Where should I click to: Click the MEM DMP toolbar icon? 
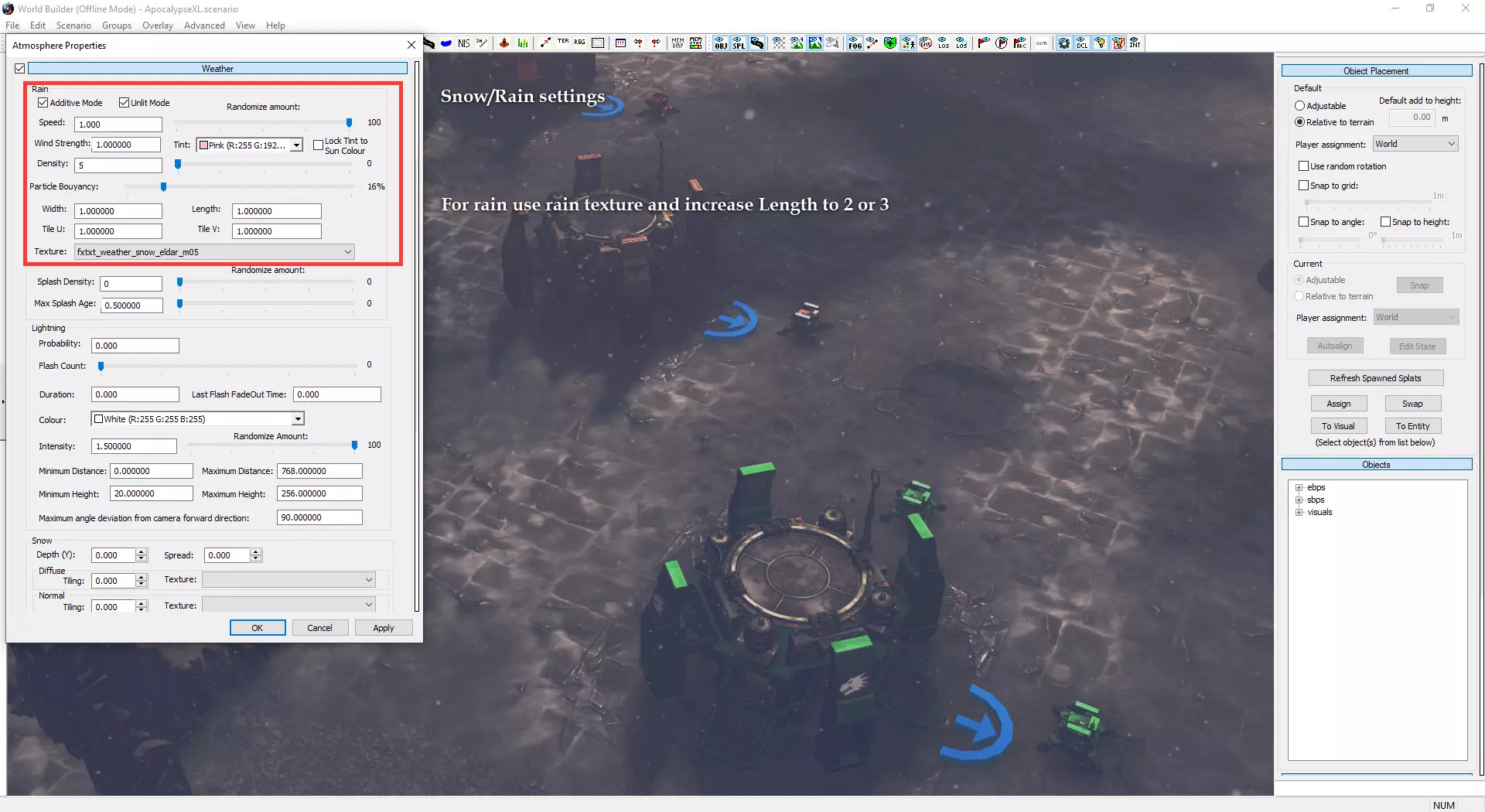678,43
